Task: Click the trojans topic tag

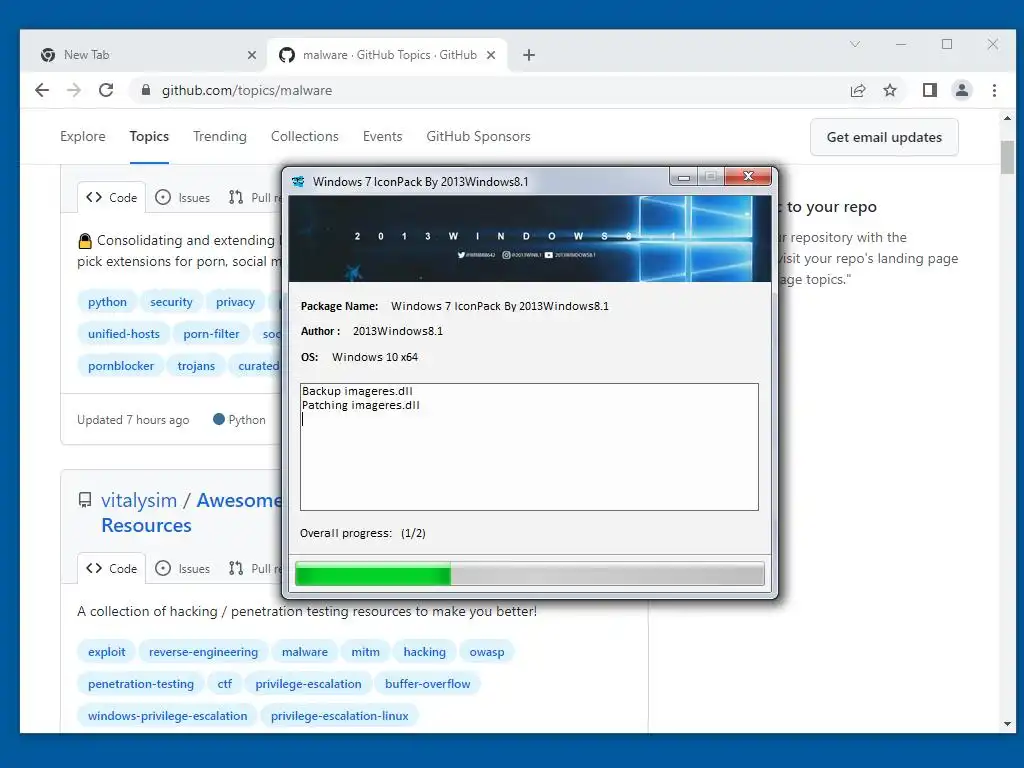Action: click(x=196, y=366)
